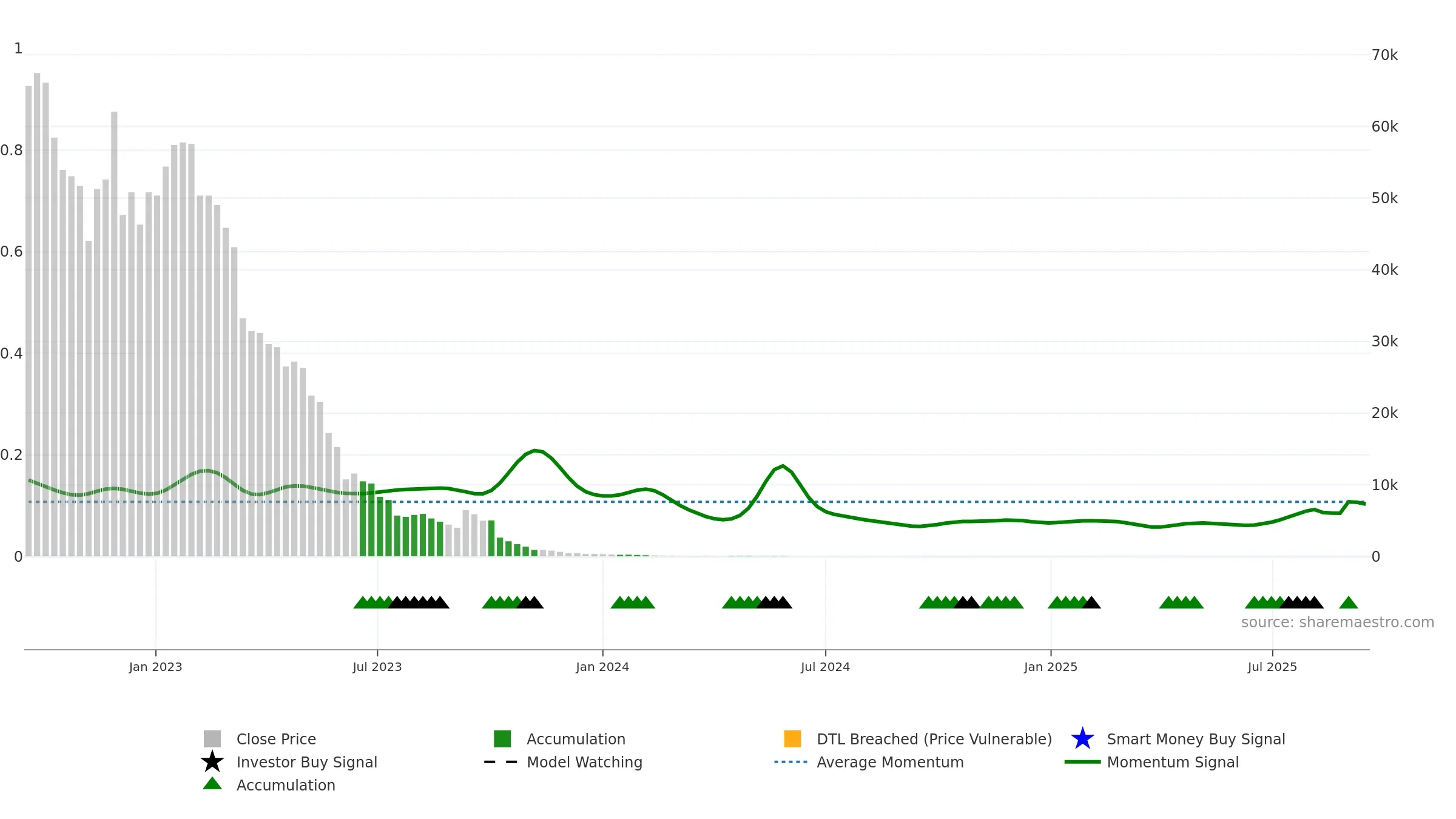
Task: Toggle the Investor Buy Signal legend label
Action: tap(306, 762)
